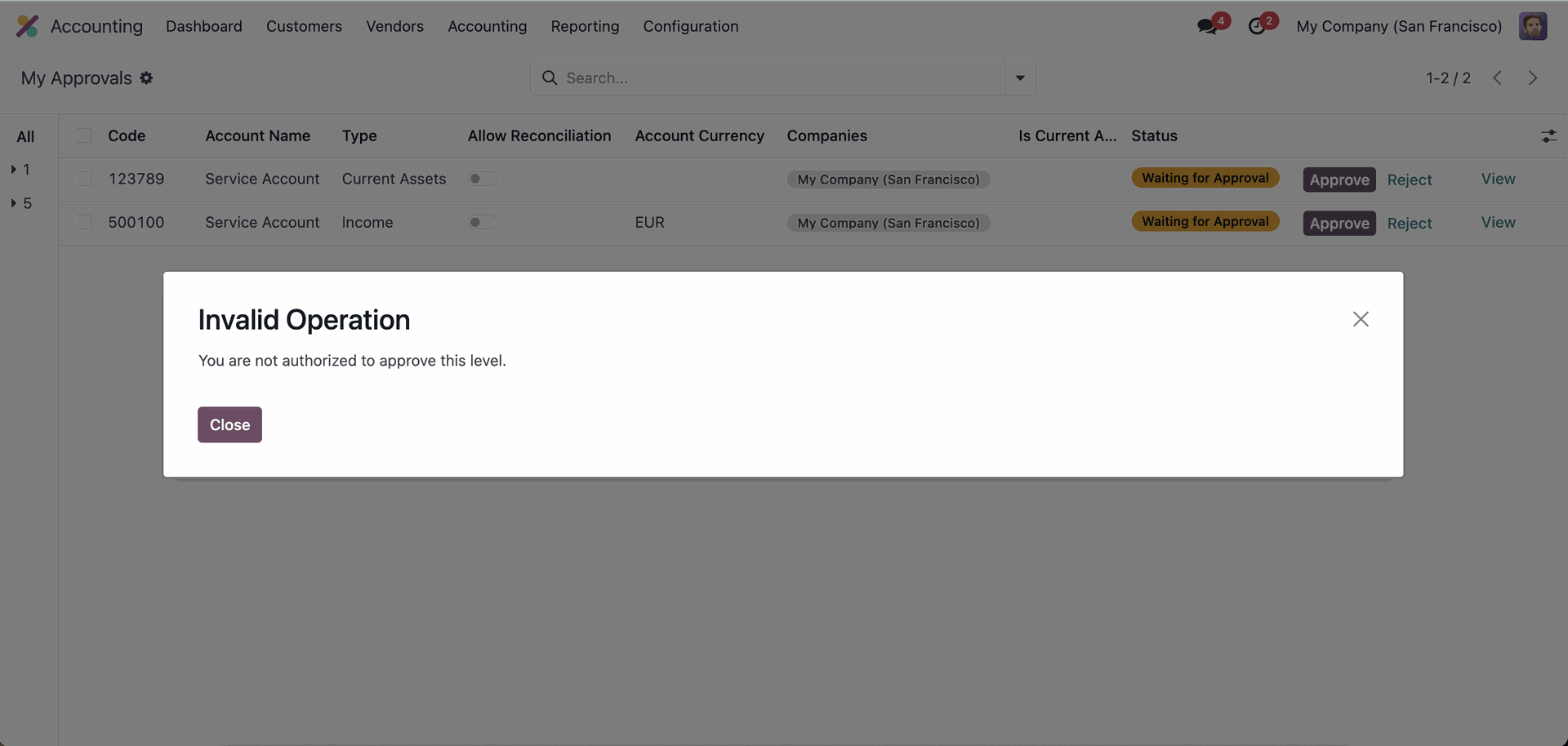Click Waiting for Approval badge for 123789
Screen dimensions: 1568x746
click(x=1205, y=178)
